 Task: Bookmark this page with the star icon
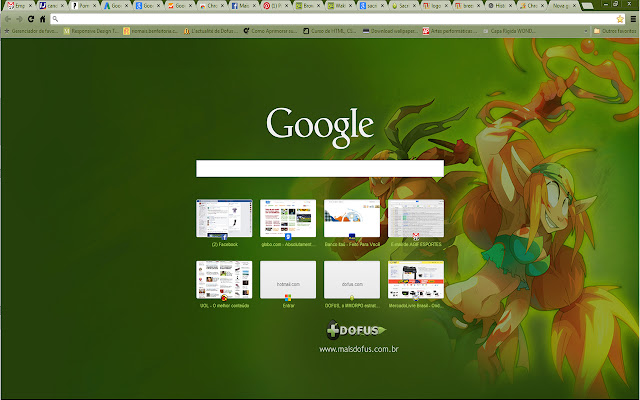coord(620,19)
